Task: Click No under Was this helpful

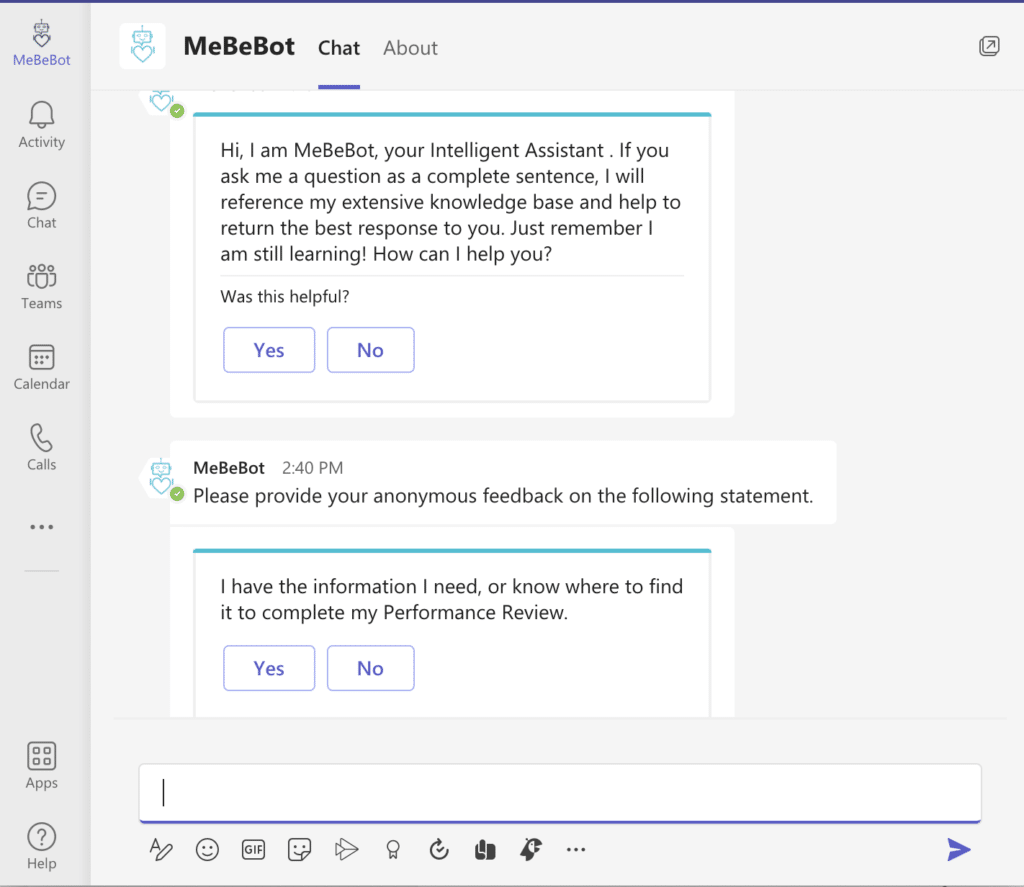Action: pyautogui.click(x=370, y=350)
